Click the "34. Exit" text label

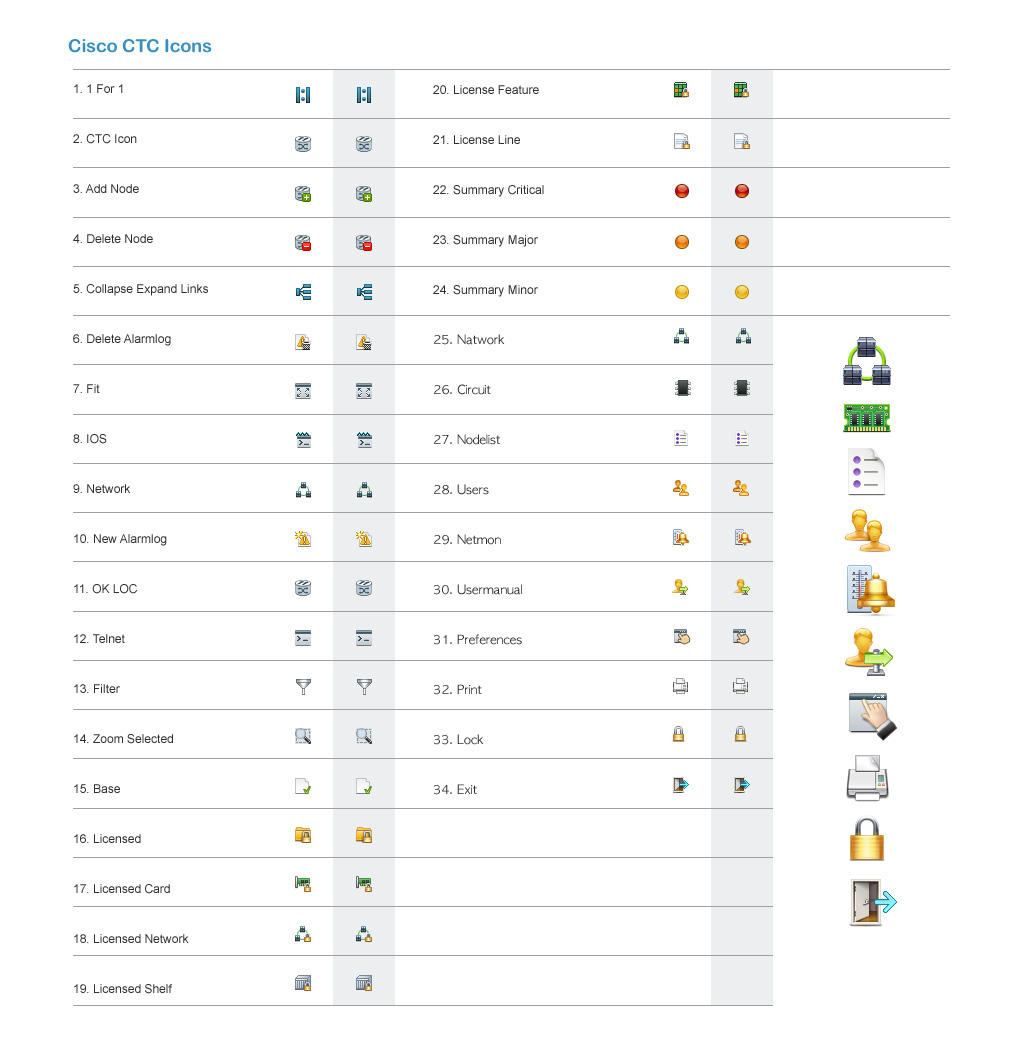(x=455, y=790)
